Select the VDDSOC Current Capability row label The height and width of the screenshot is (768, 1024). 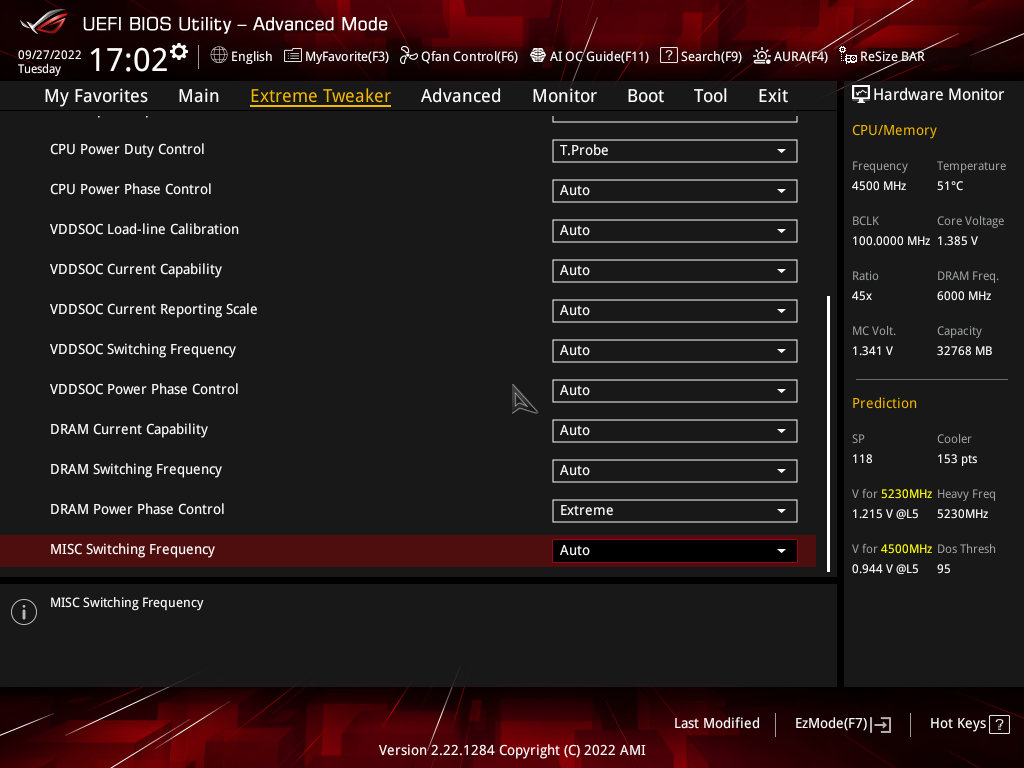pyautogui.click(x=136, y=270)
